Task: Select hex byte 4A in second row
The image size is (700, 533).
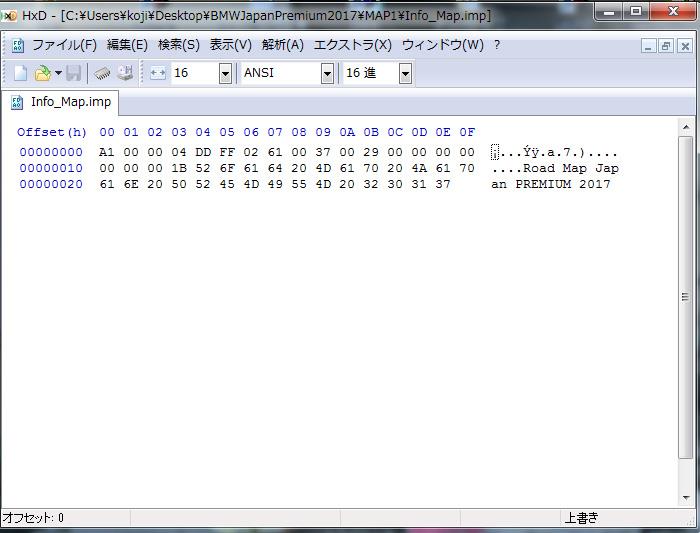Action: 419,168
